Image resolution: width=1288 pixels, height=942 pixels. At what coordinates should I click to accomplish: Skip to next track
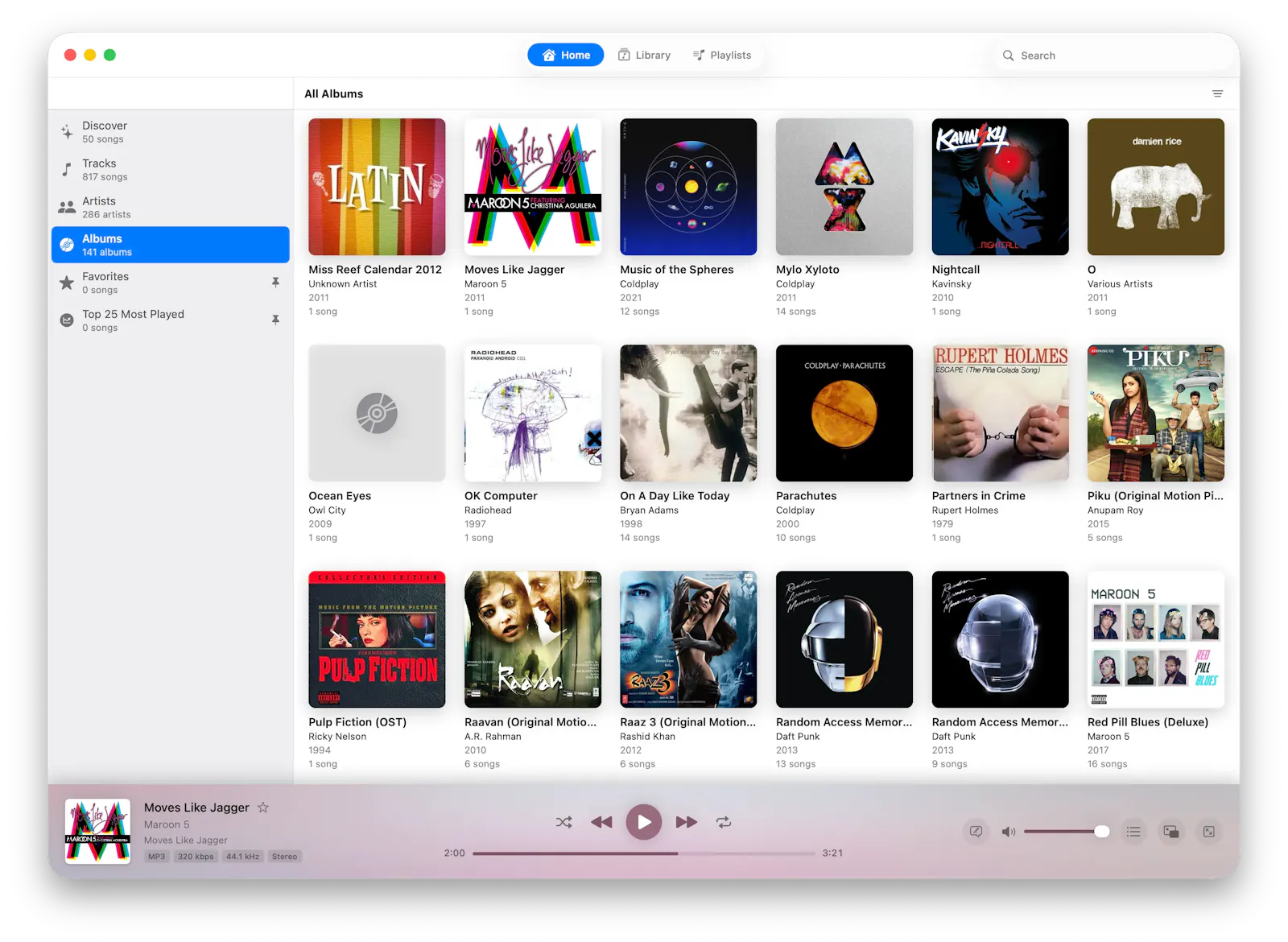[687, 822]
